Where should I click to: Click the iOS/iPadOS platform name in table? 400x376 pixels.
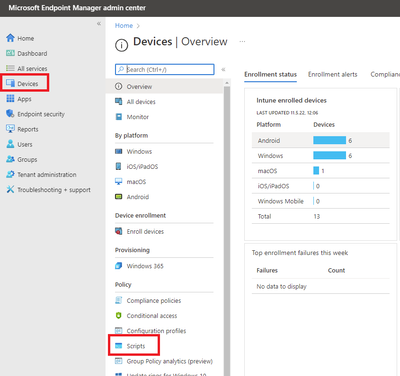(x=273, y=186)
